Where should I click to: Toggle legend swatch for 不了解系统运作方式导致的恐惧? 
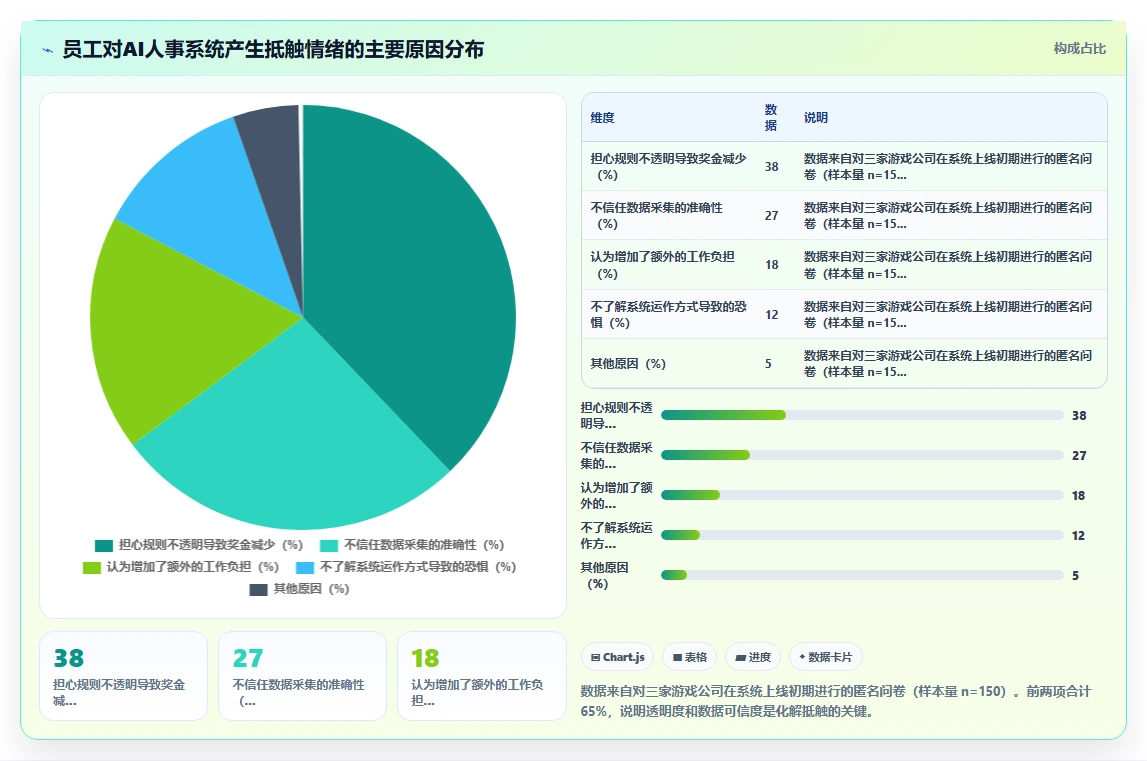305,567
